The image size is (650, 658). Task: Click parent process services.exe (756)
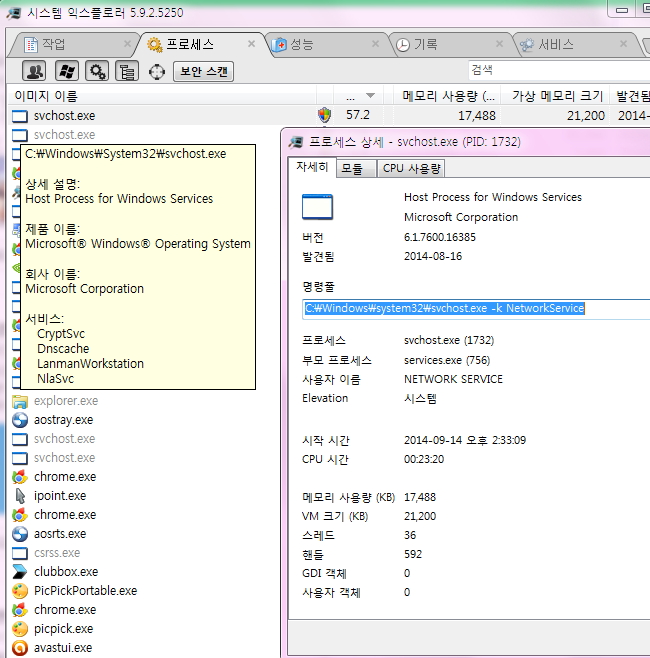(x=447, y=360)
